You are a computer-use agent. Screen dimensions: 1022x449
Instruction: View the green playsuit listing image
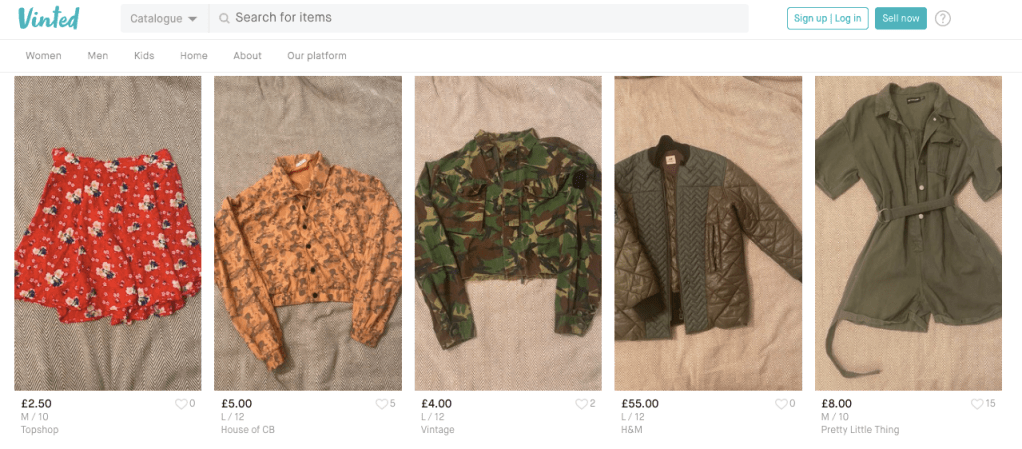[x=908, y=233]
